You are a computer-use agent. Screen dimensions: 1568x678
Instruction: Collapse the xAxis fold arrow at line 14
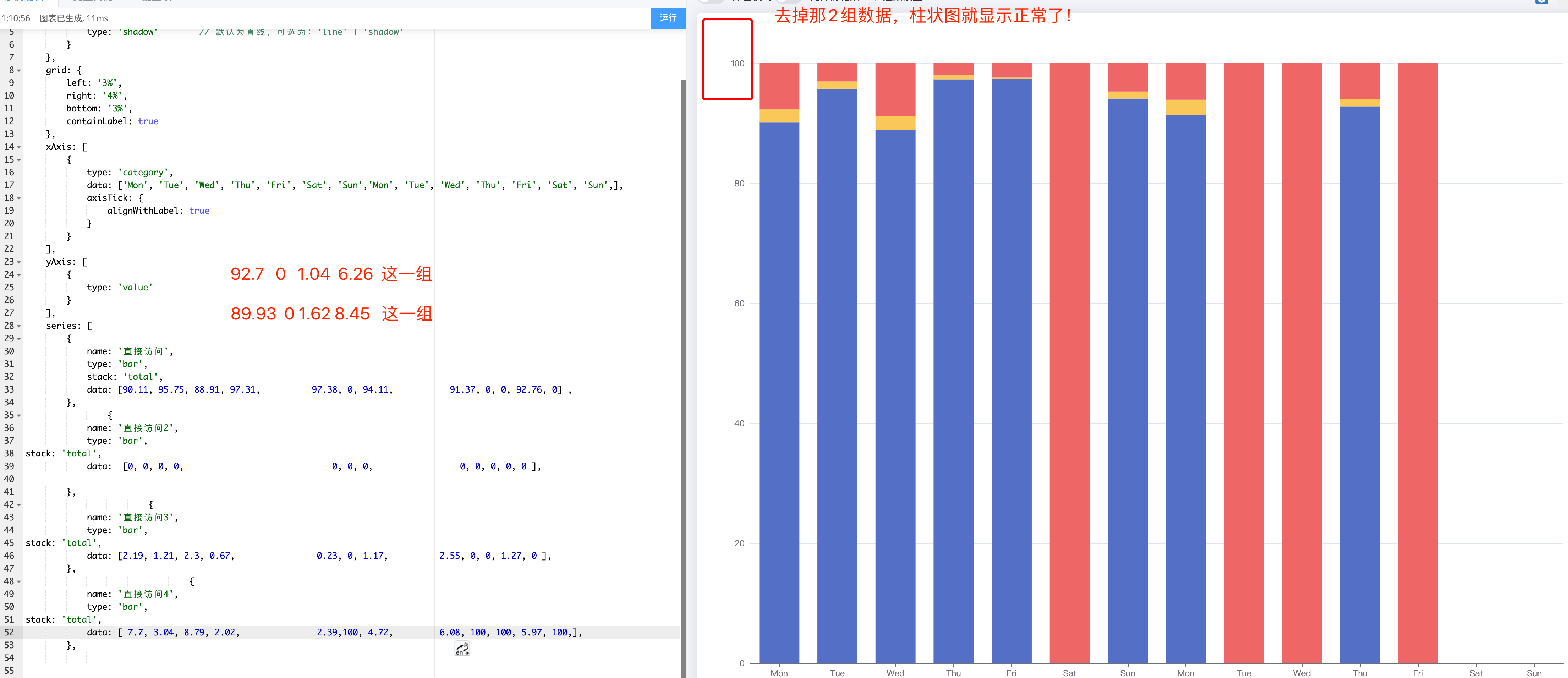19,147
